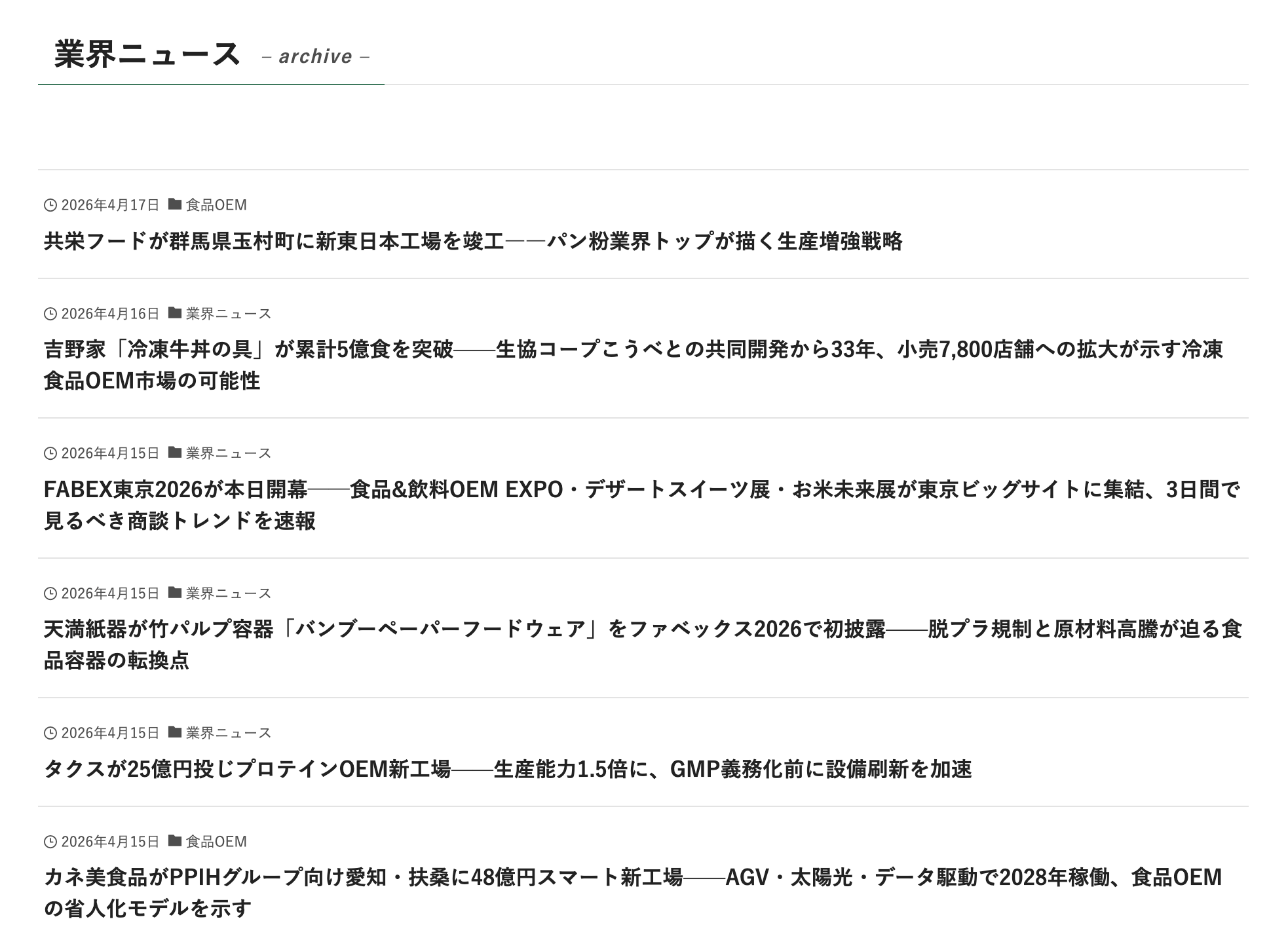Select 業界ニュース category above the タクス headline
Viewport: 1288px width, 938px height.
[x=228, y=733]
